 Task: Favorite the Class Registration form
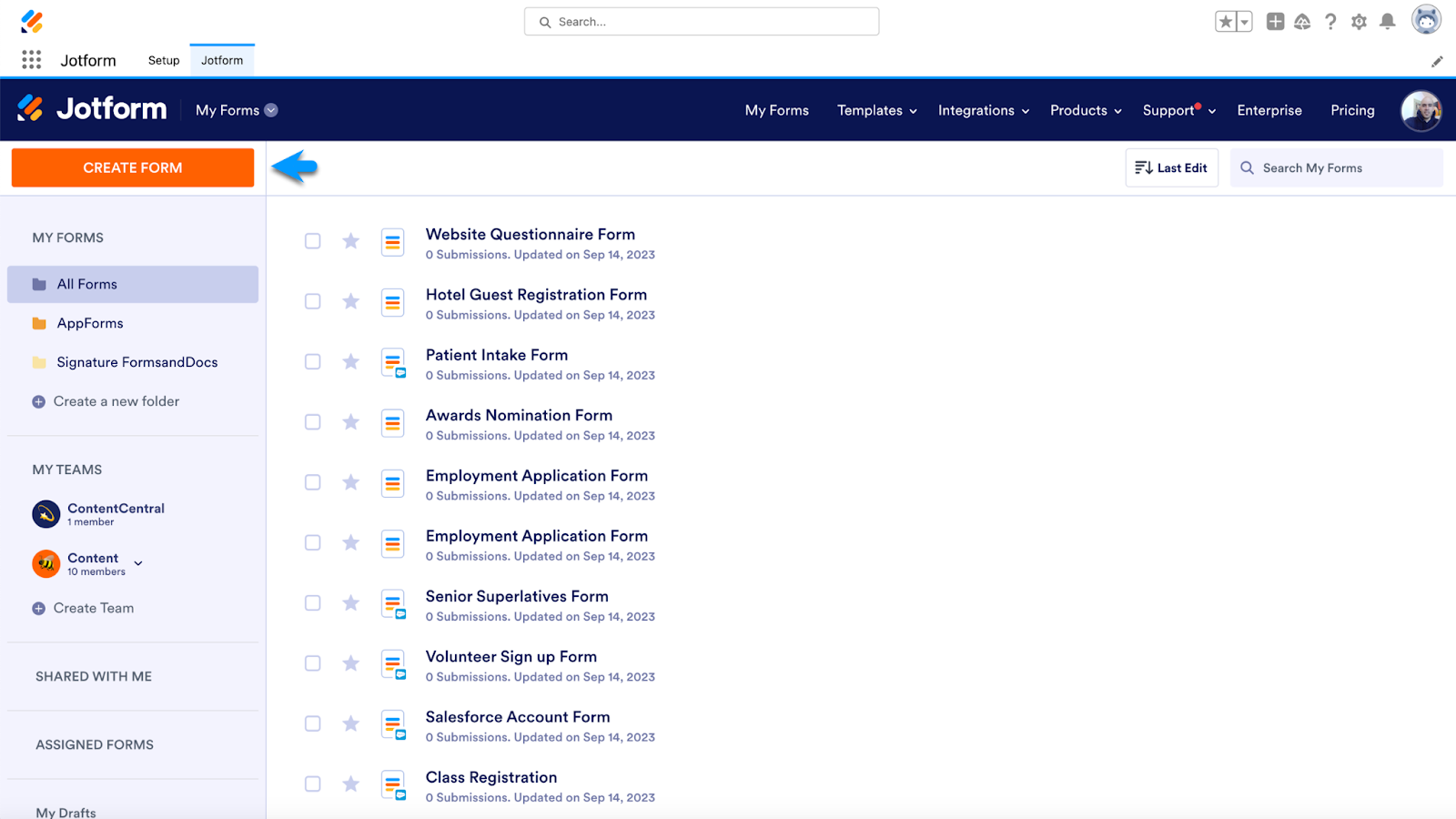coord(350,784)
